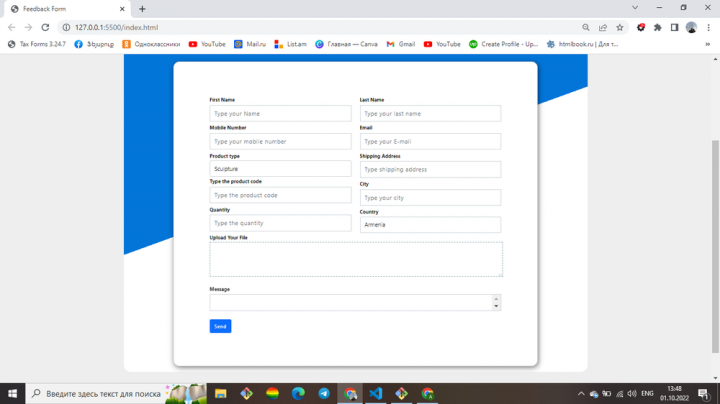Focus the Email input field

[430, 141]
